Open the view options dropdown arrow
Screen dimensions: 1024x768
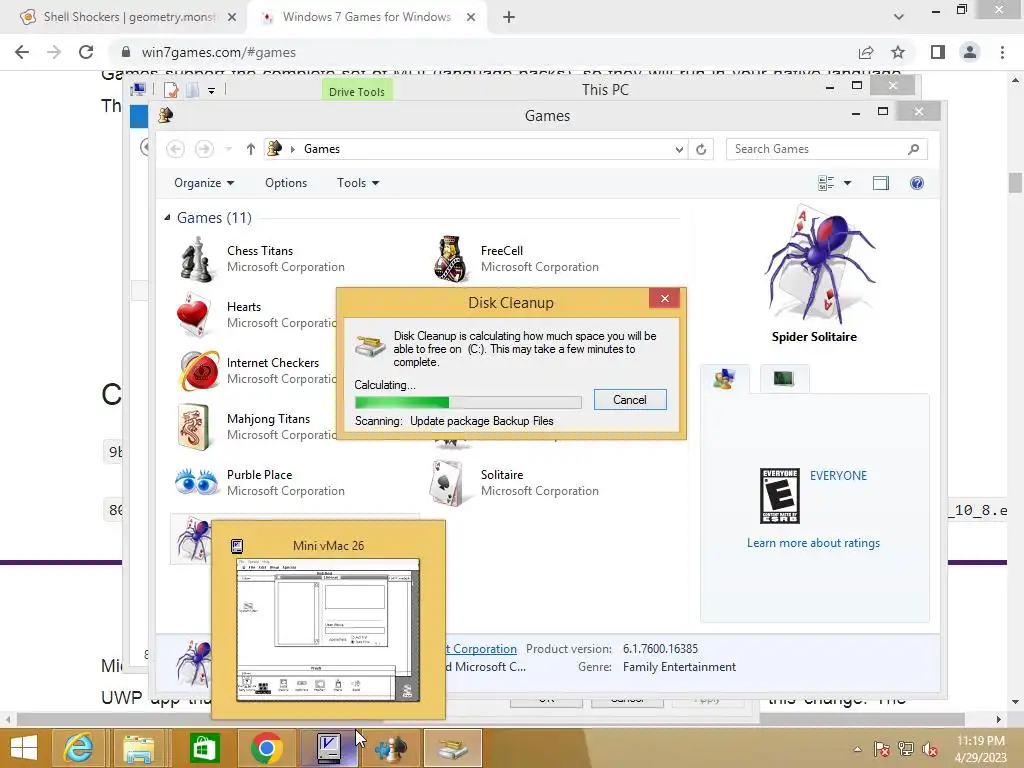(x=848, y=183)
